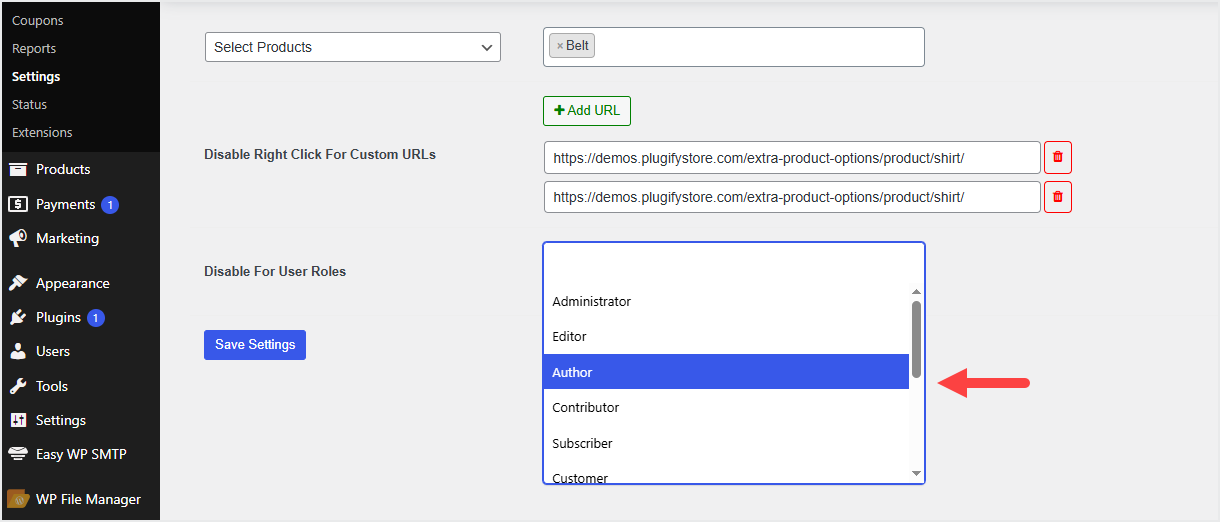
Task: Delete the first custom URL row
Action: [x=1058, y=158]
